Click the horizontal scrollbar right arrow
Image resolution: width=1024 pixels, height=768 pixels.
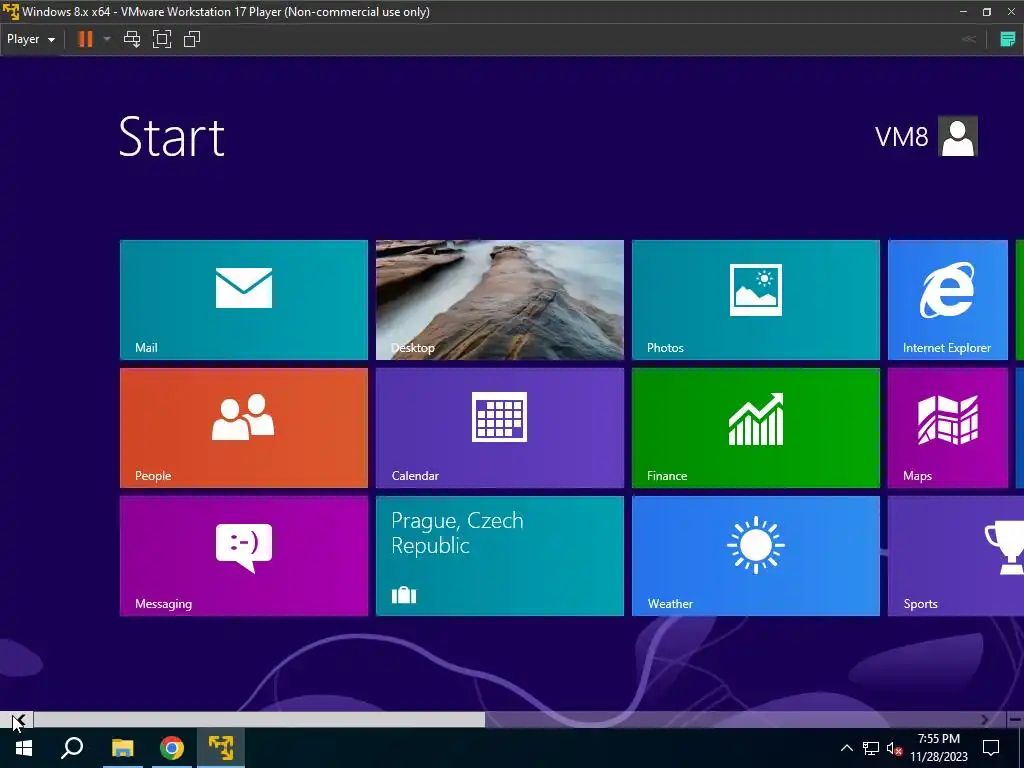pos(984,720)
